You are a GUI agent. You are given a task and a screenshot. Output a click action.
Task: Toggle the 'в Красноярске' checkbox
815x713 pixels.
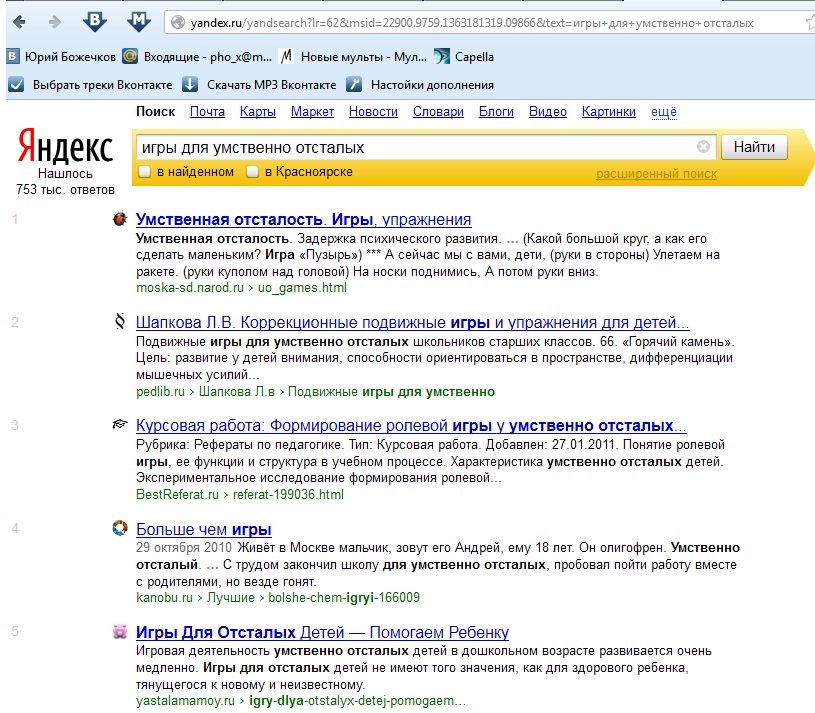pos(255,173)
